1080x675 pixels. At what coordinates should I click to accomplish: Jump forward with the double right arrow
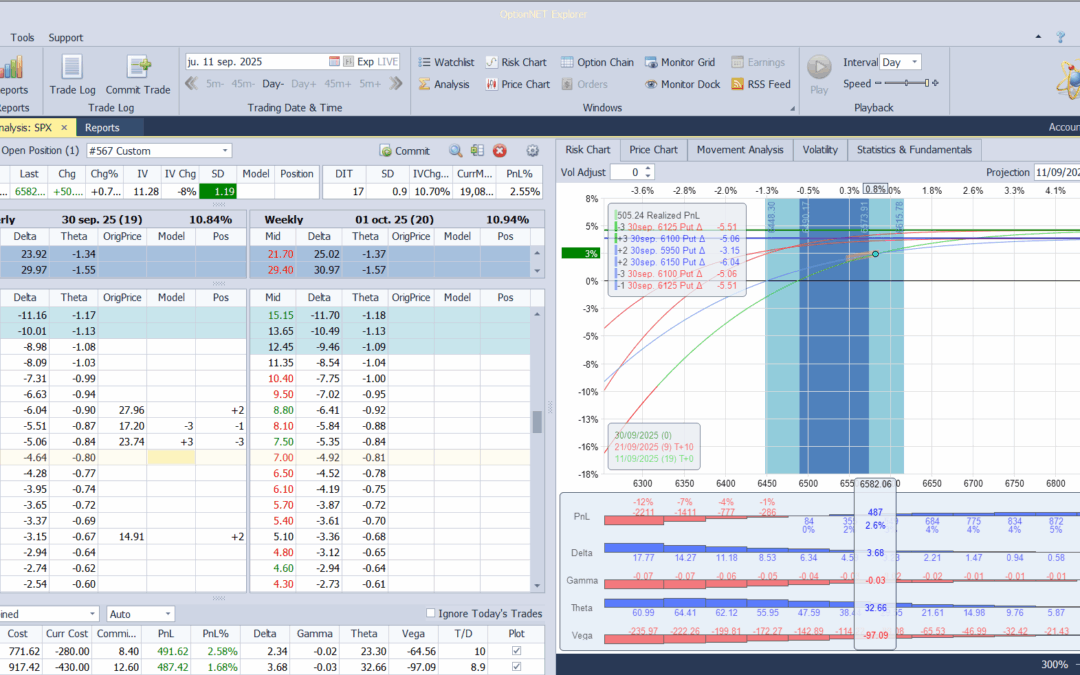click(395, 83)
